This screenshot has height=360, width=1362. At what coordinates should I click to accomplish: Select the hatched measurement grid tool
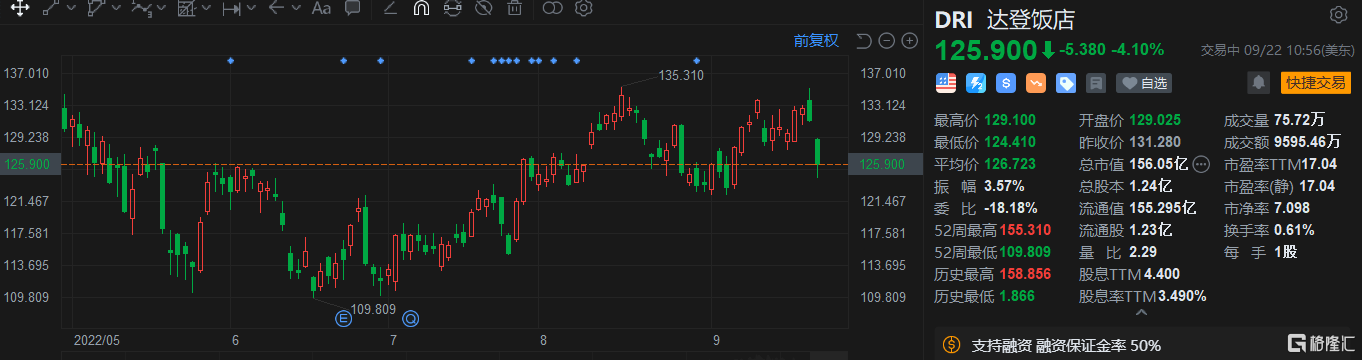(186, 9)
